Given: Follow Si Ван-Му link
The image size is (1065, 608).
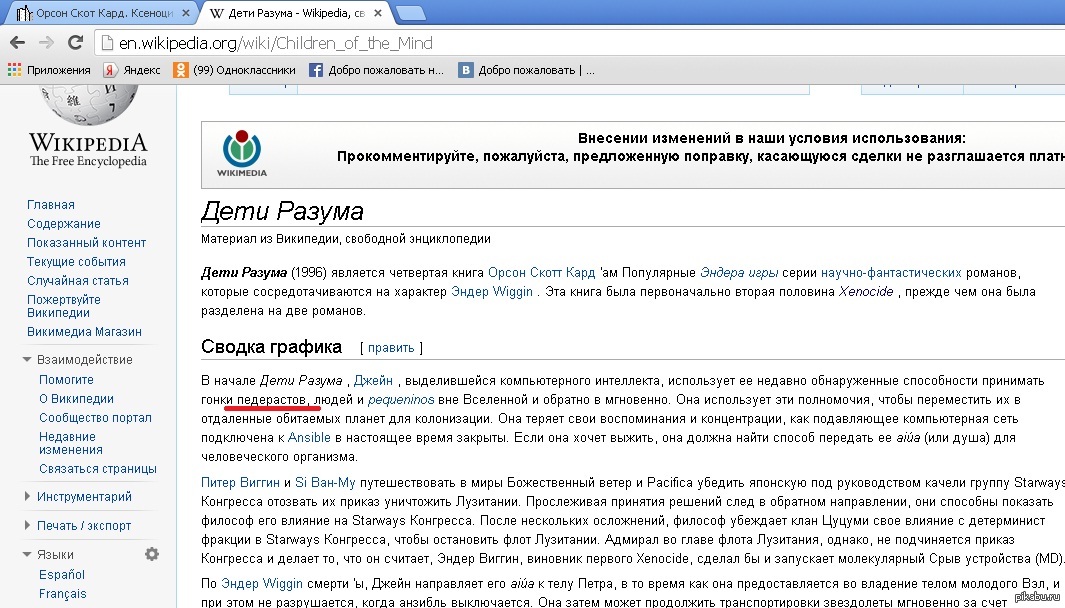Looking at the screenshot, I should [325, 482].
